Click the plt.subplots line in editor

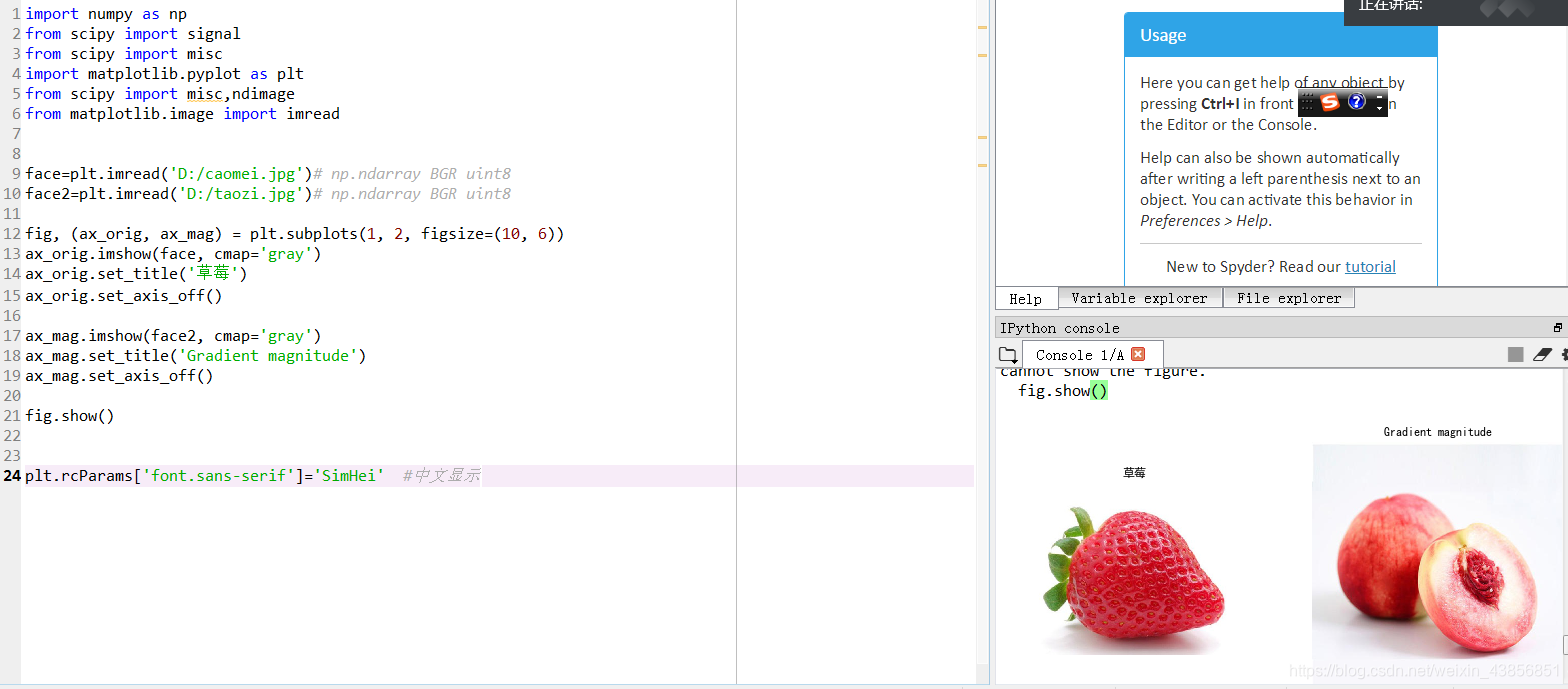point(295,234)
